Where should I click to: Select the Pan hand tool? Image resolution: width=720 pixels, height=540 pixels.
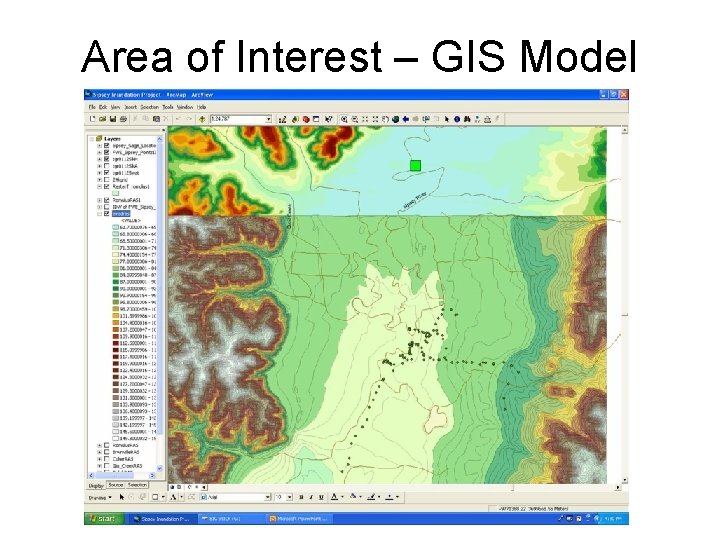click(x=385, y=119)
